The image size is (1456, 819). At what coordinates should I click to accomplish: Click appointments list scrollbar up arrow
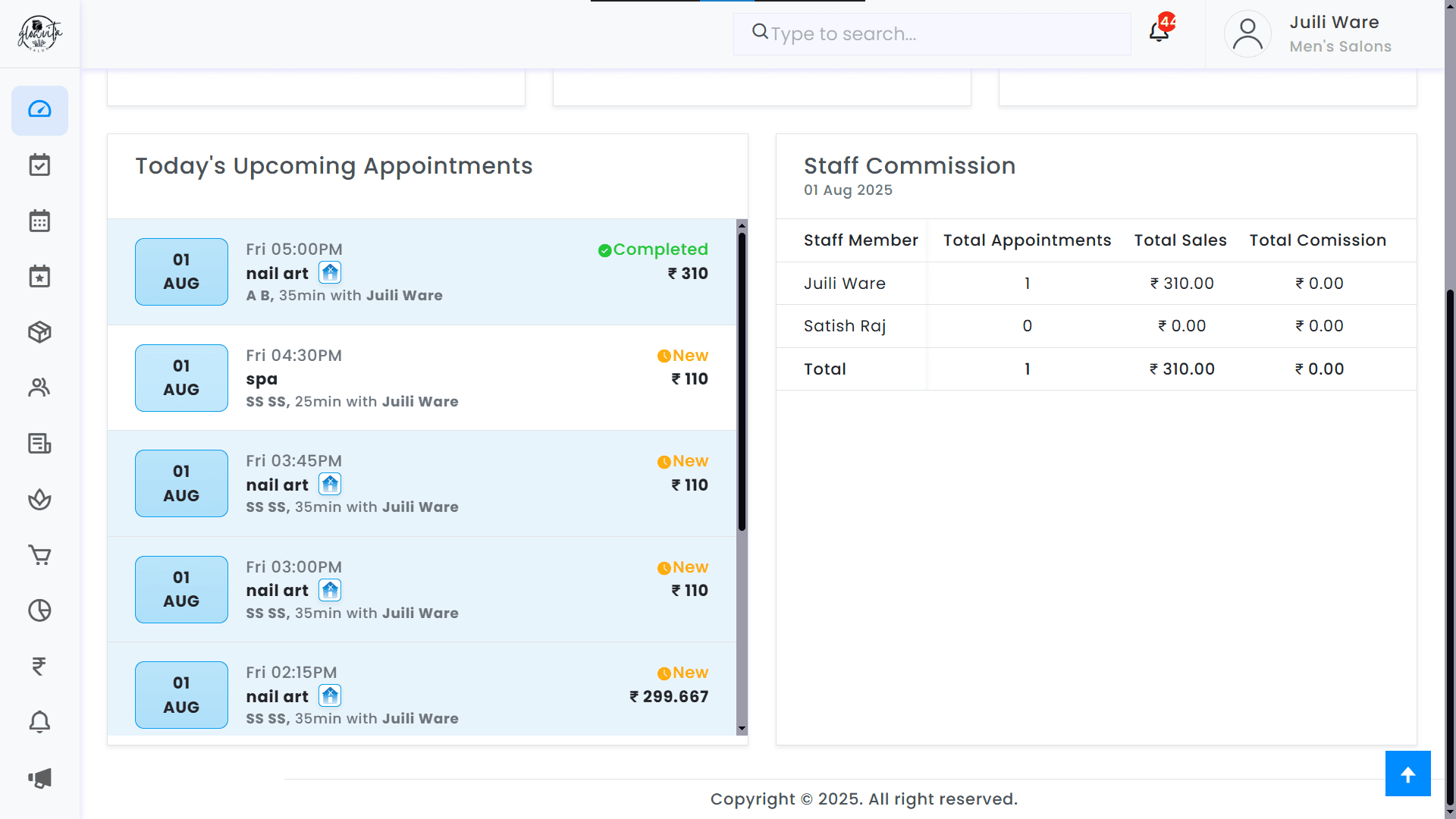[x=742, y=225]
